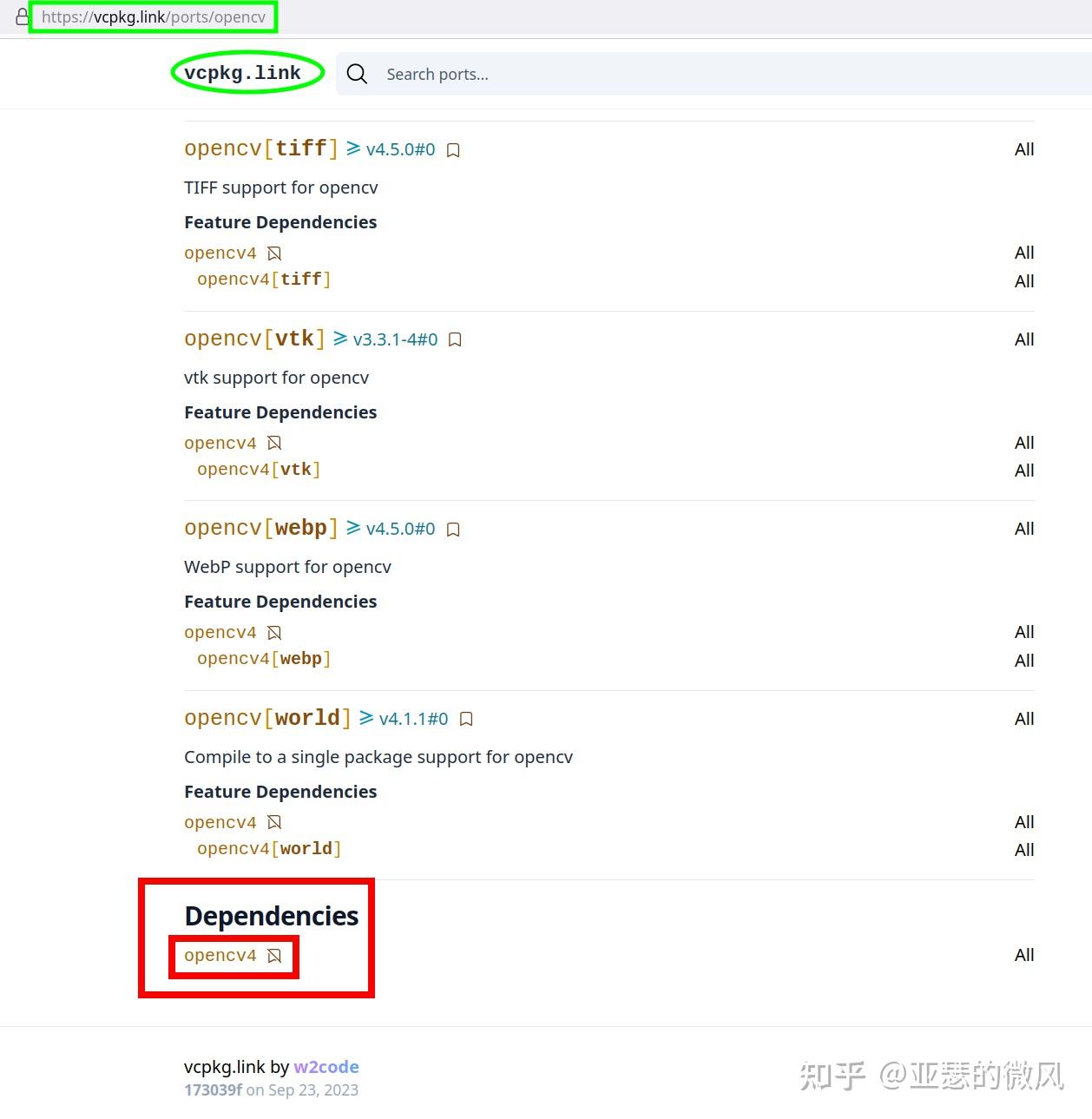
Task: Open the opencv[vtk] feature page
Action: pos(253,338)
